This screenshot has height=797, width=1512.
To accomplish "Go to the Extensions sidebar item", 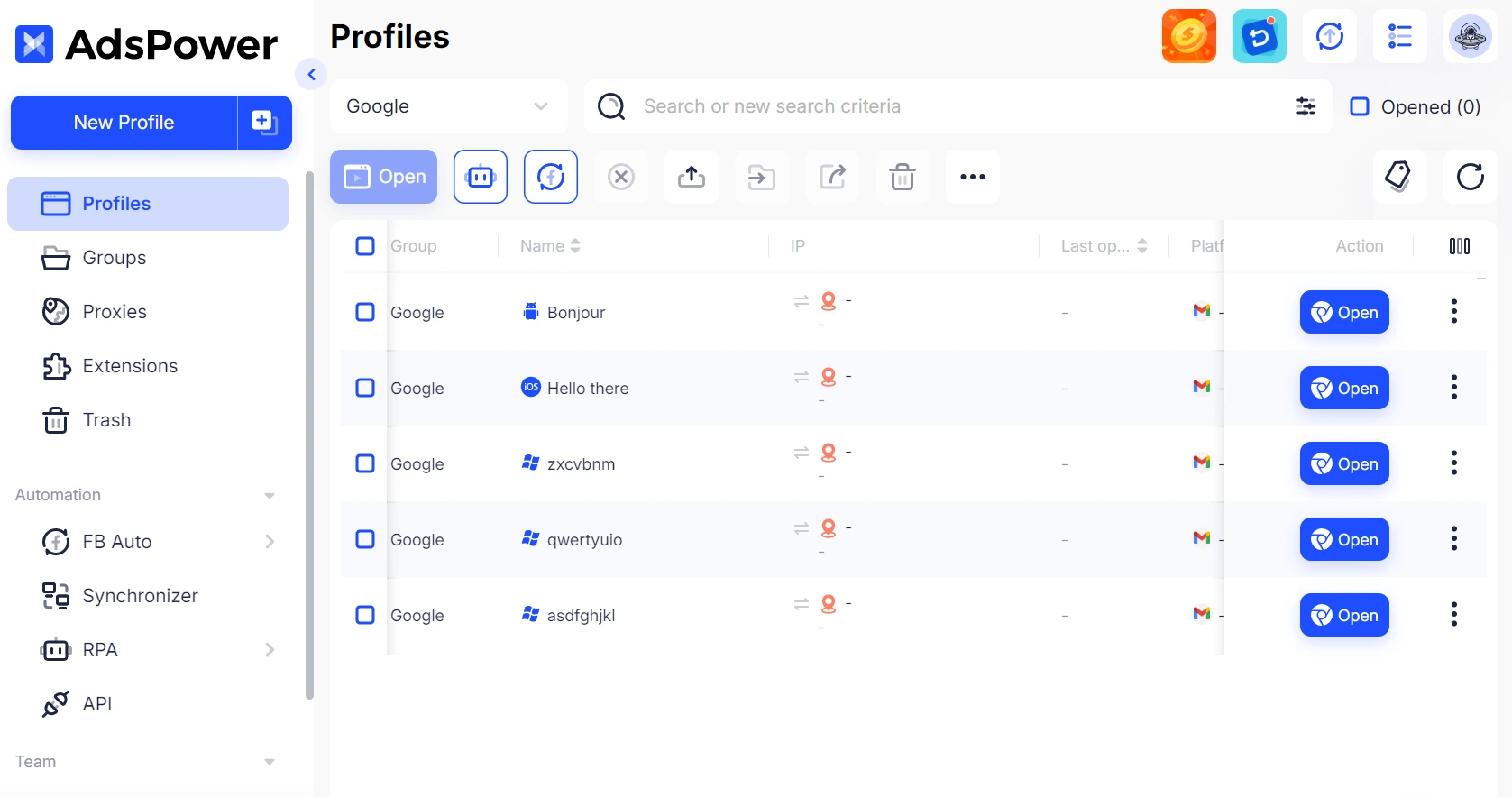I will pos(148,366).
